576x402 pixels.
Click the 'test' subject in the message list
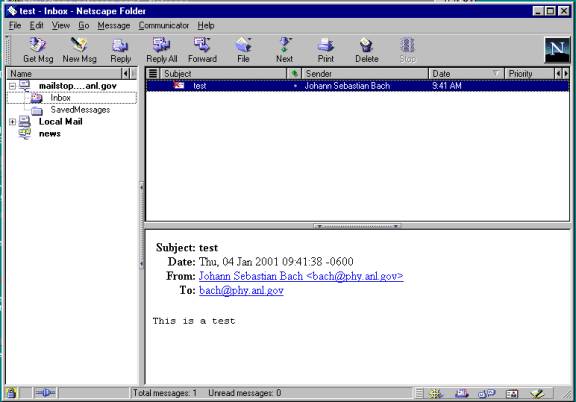199,86
